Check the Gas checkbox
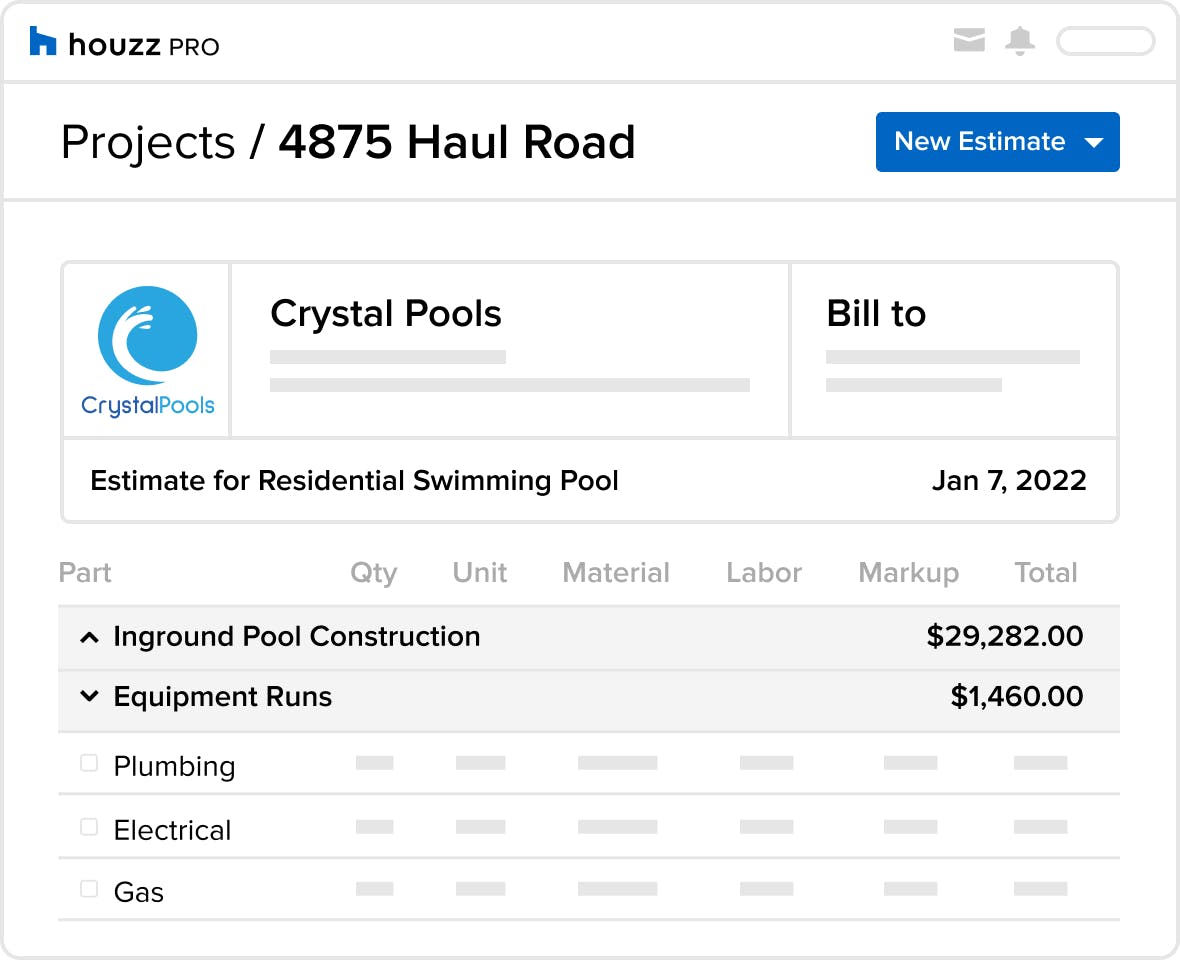This screenshot has height=960, width=1180. [89, 889]
